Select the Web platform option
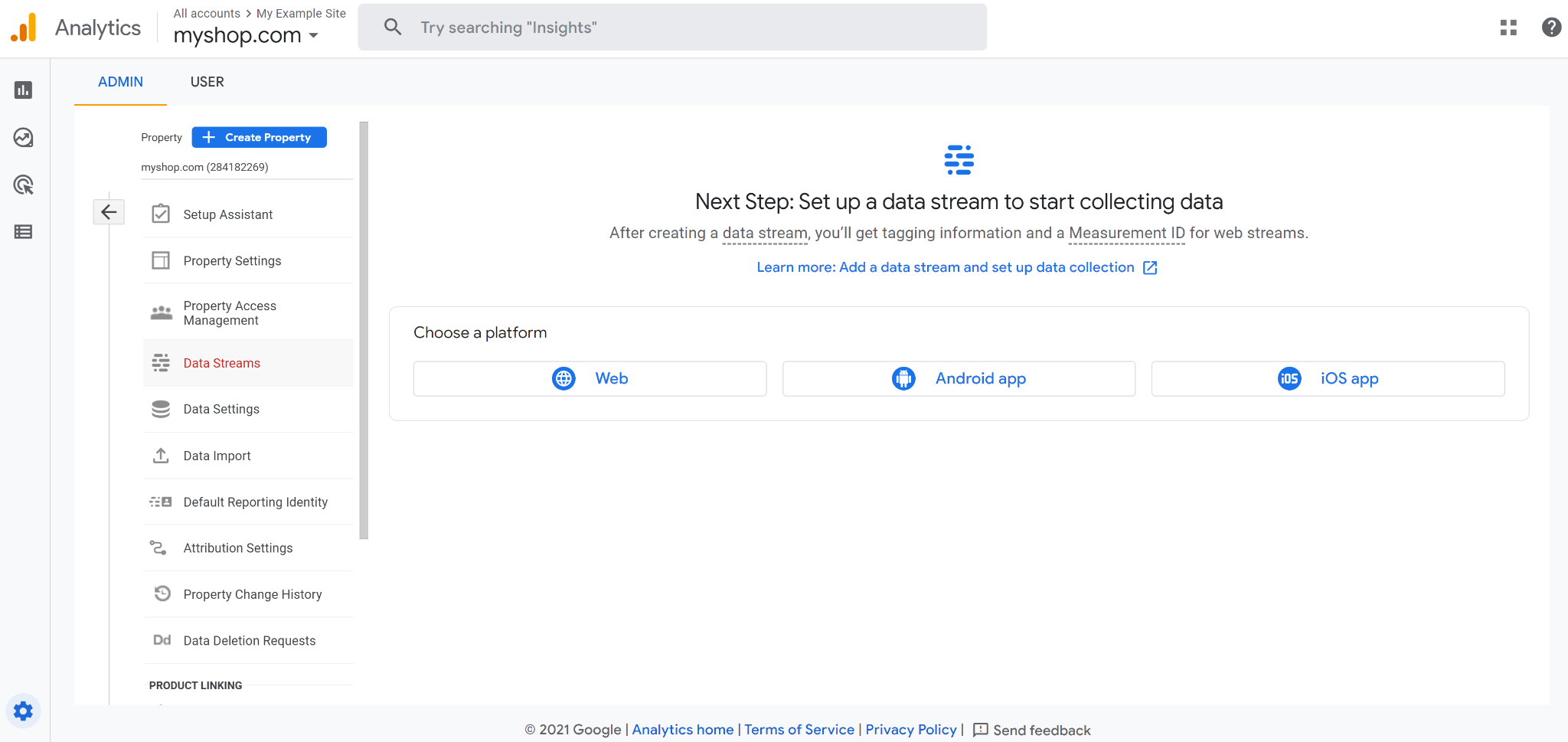The image size is (1568, 742). click(590, 378)
